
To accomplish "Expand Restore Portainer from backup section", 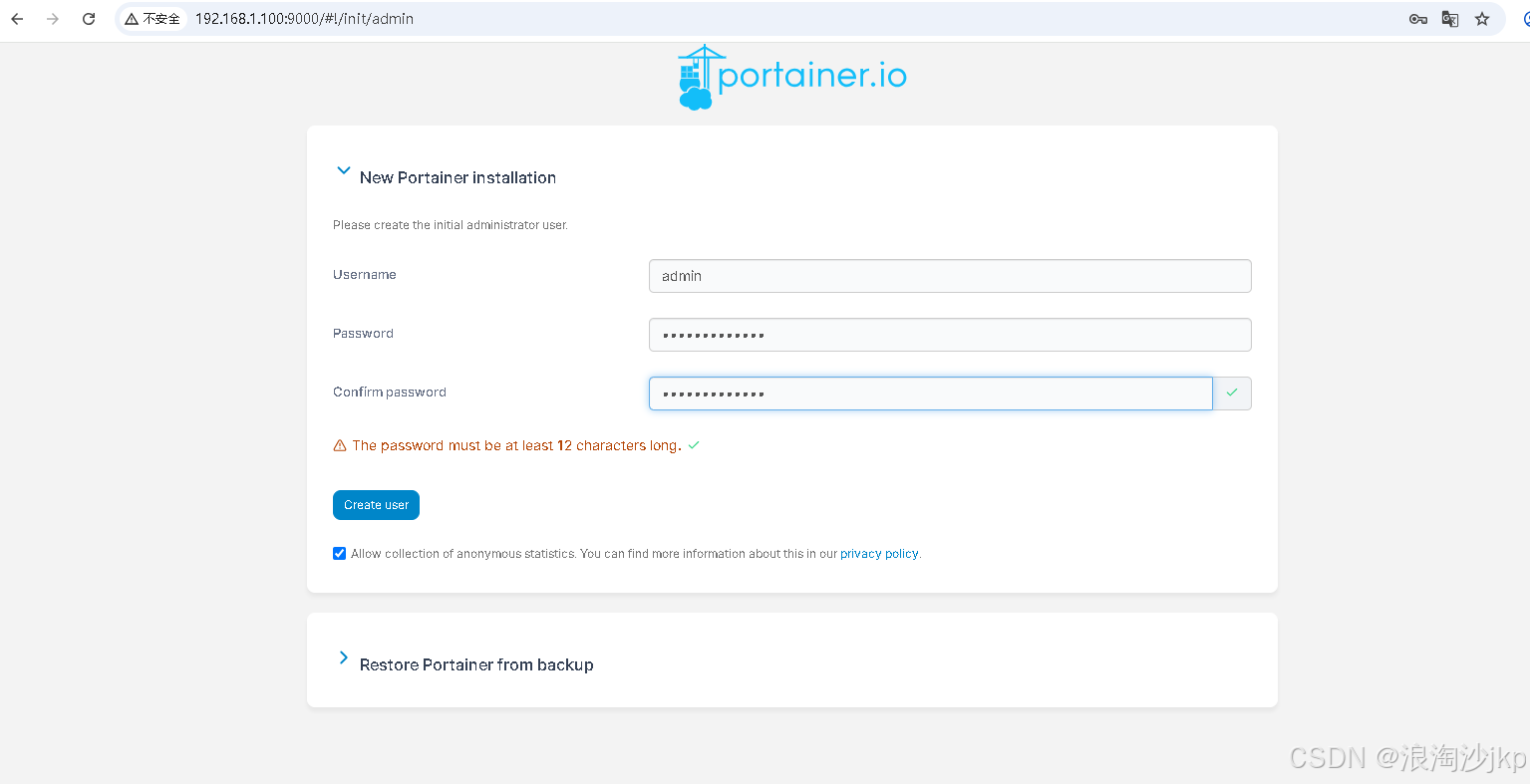I will (x=343, y=657).
